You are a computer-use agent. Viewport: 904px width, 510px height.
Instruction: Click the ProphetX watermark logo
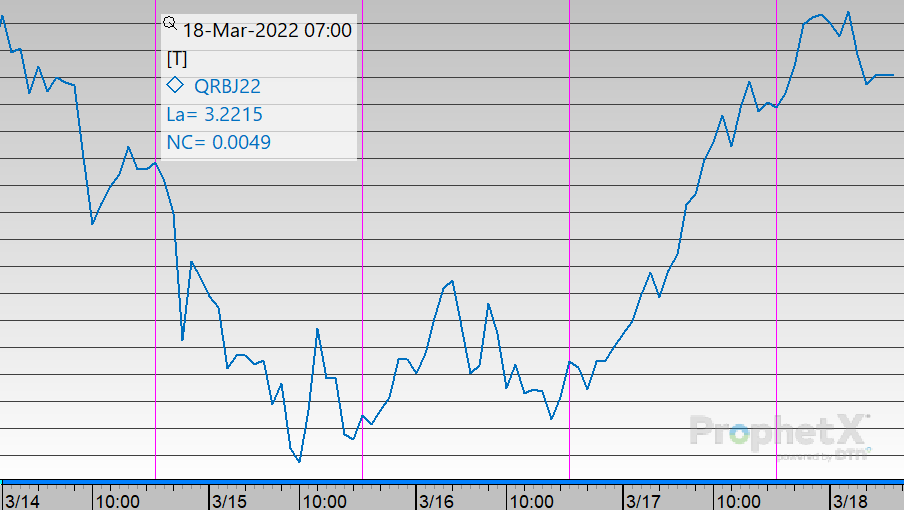(780, 433)
